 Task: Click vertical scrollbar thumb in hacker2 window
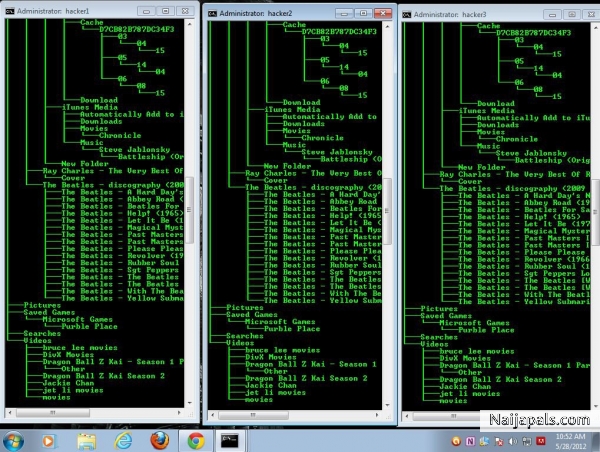pyautogui.click(x=387, y=211)
